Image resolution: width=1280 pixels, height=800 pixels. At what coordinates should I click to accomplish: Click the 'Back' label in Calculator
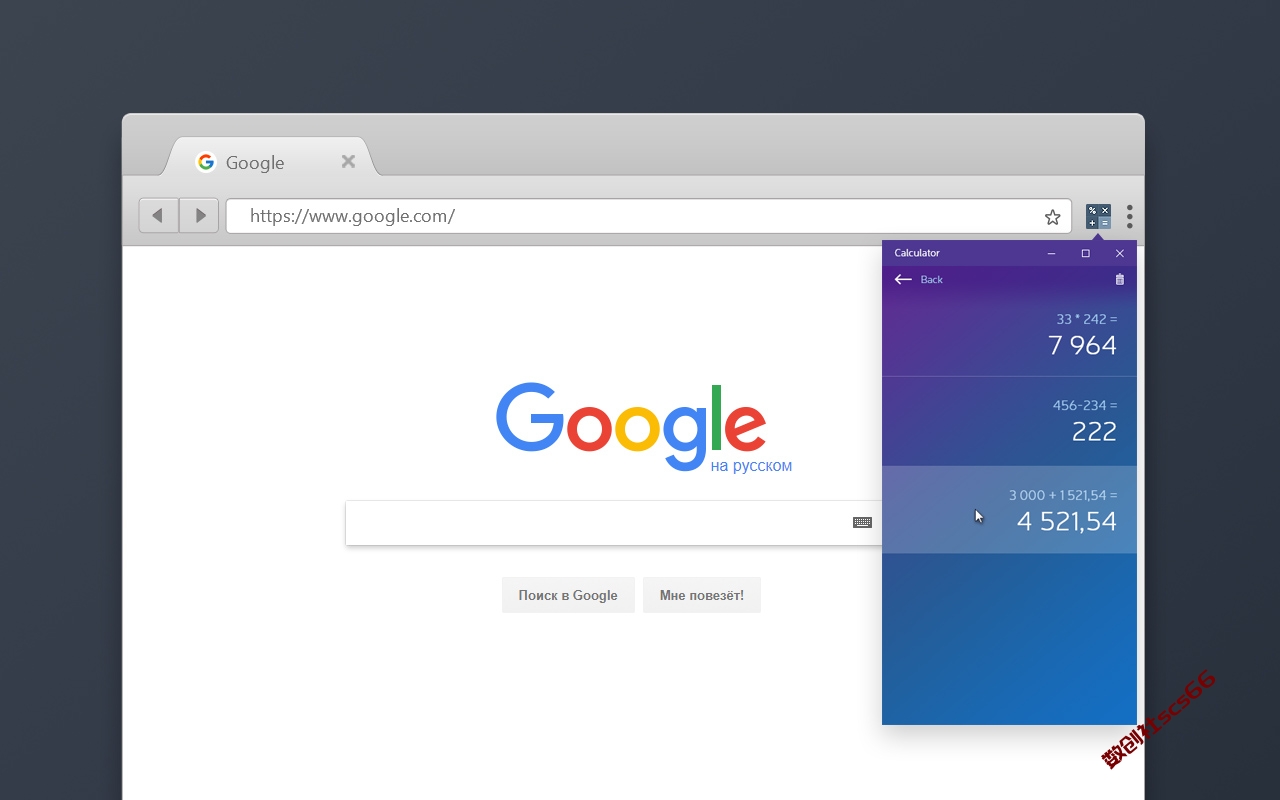[932, 280]
